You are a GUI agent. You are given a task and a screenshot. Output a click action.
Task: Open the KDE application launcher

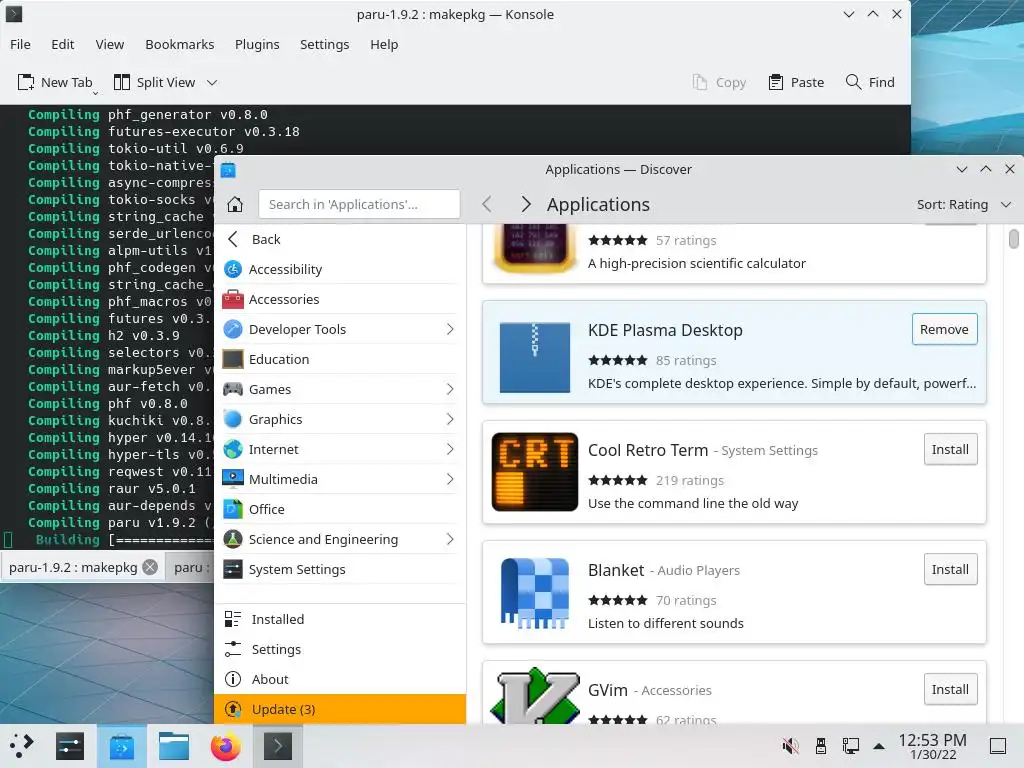point(22,746)
